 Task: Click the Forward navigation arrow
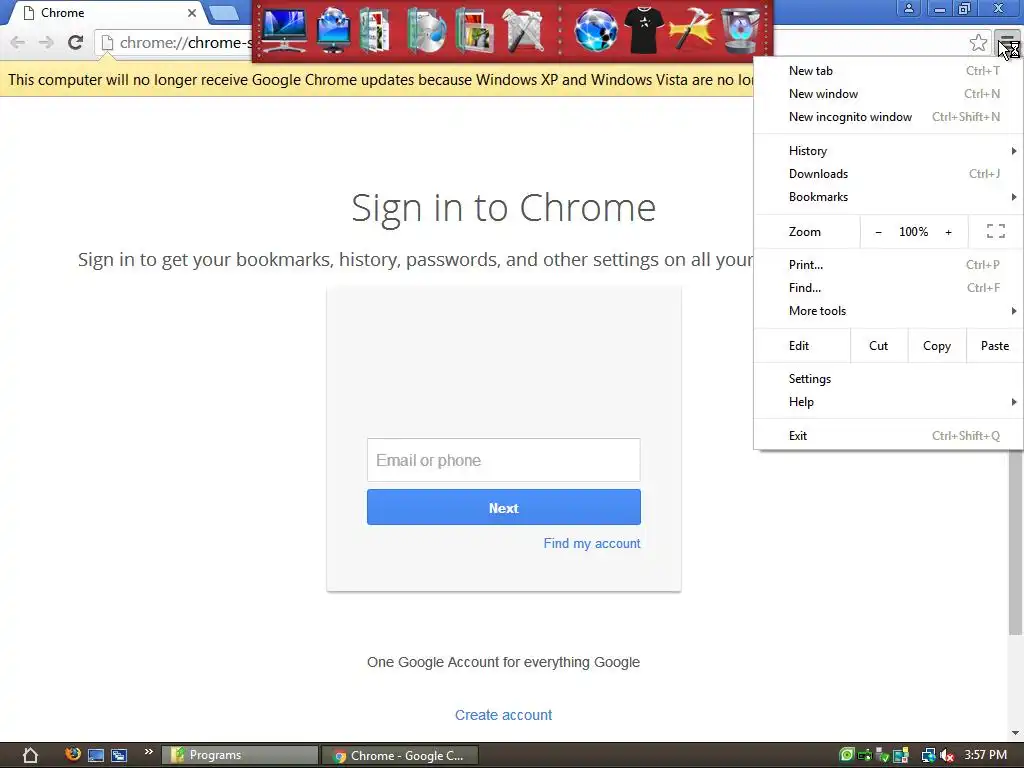[46, 42]
